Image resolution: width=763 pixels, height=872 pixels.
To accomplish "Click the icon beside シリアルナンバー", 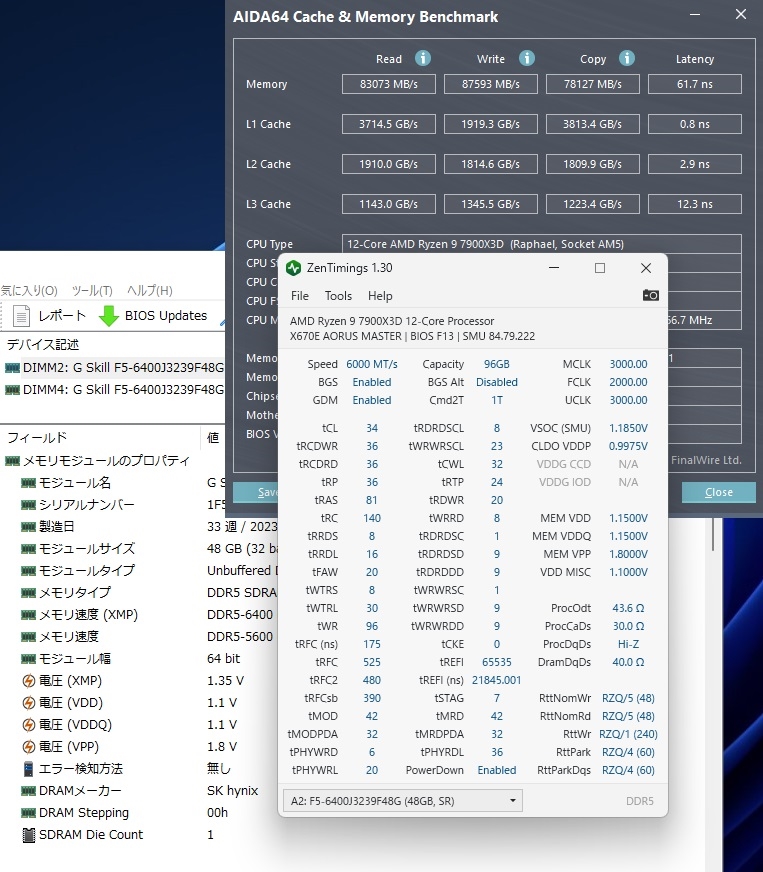I will [x=28, y=505].
